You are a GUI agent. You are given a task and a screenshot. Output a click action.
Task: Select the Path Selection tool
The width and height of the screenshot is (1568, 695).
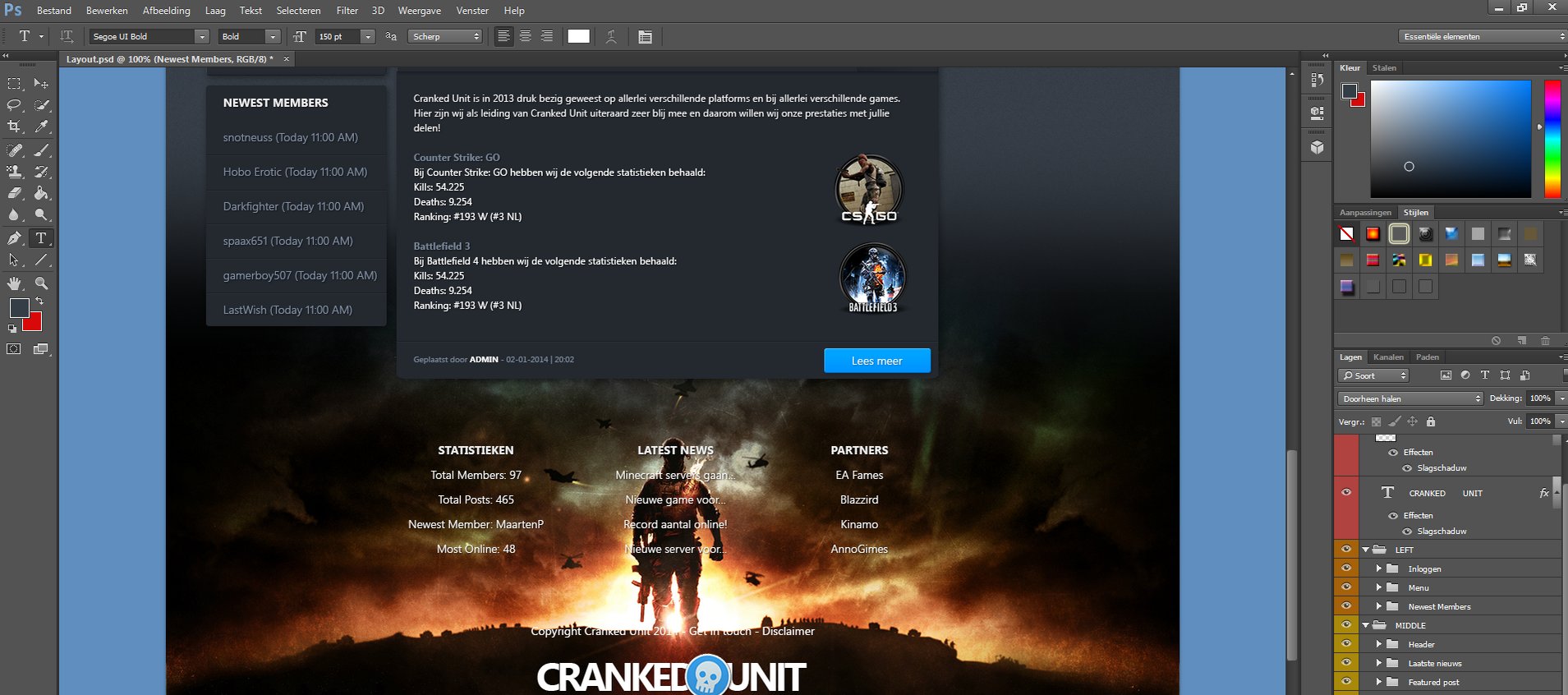(14, 260)
